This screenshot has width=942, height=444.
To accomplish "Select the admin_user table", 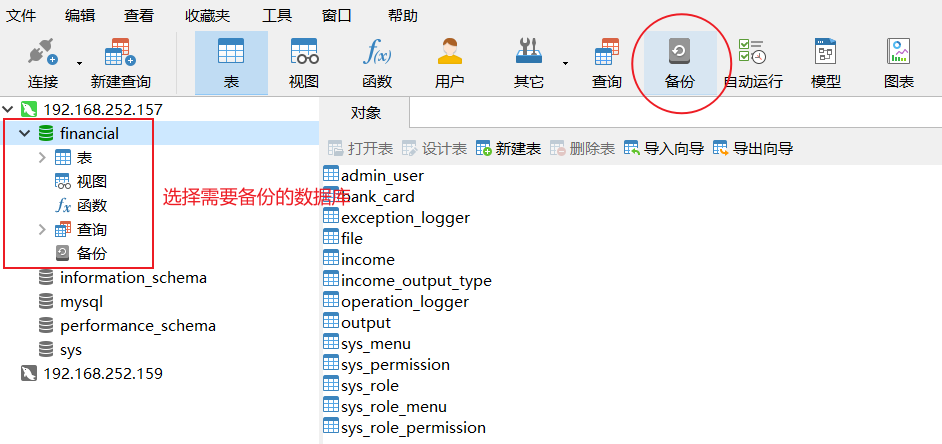I will click(382, 175).
